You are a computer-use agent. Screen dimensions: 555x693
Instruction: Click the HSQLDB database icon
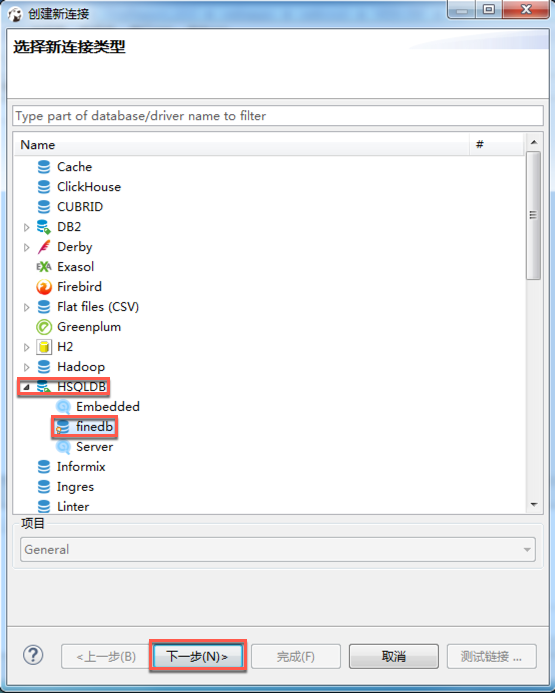tap(44, 387)
